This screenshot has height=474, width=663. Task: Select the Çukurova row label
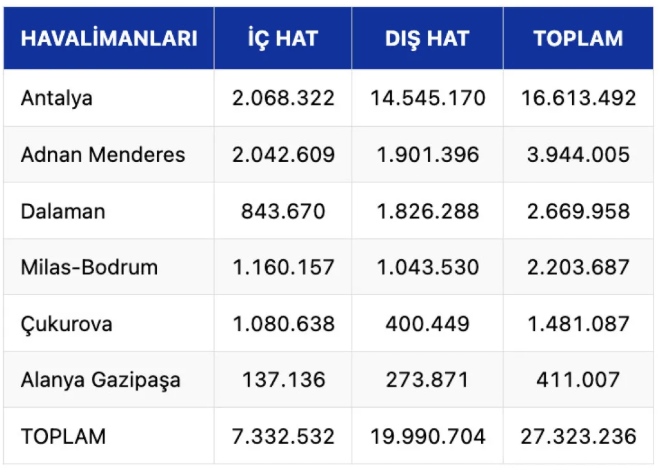click(x=66, y=324)
